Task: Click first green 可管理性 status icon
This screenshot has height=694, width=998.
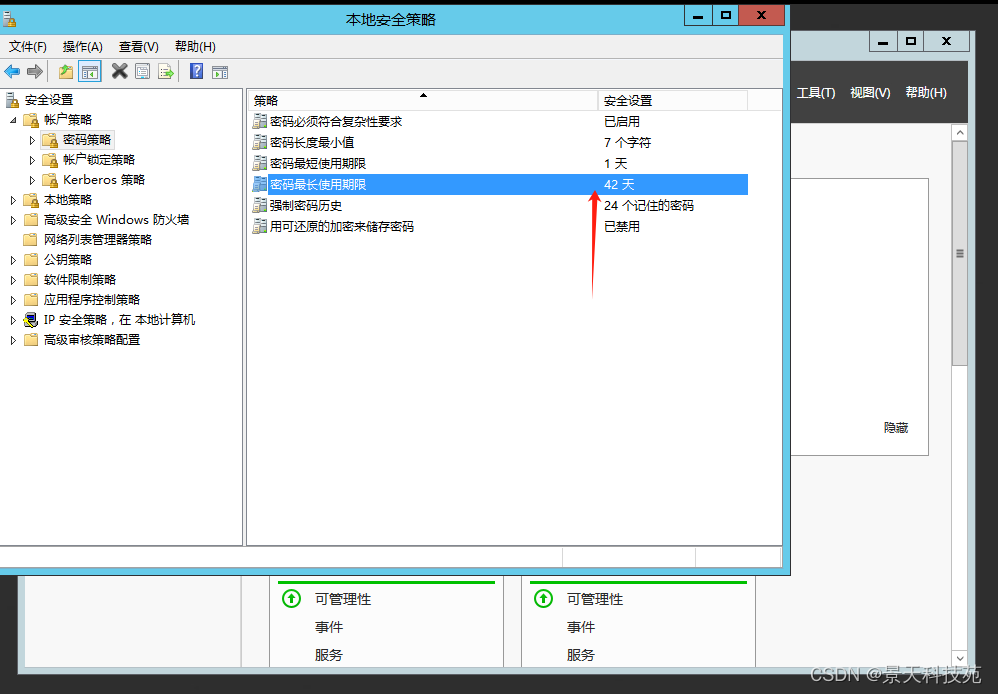Action: point(292,598)
